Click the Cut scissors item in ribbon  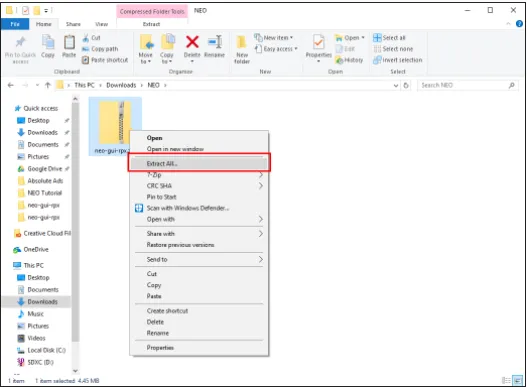tap(91, 38)
